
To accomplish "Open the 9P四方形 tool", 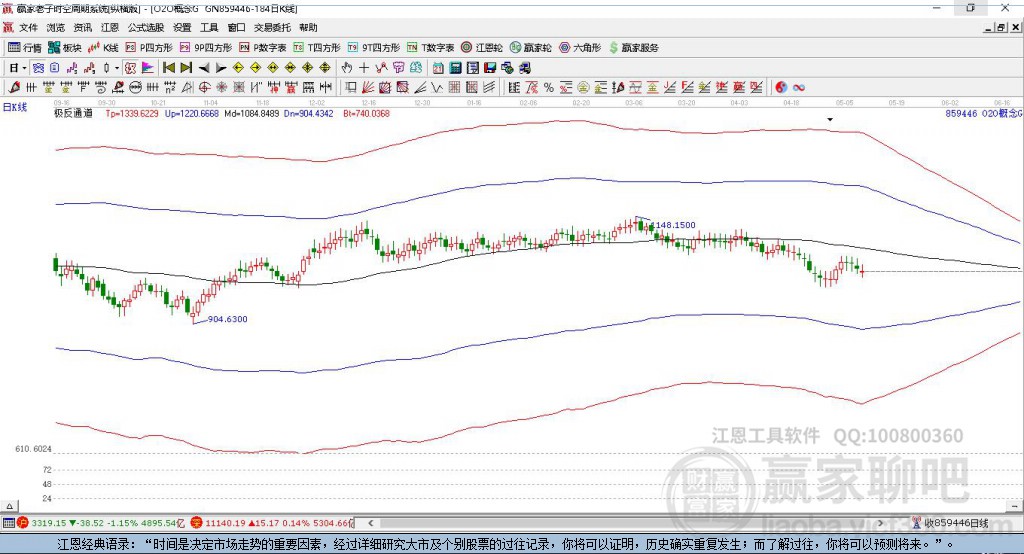I will click(x=206, y=48).
